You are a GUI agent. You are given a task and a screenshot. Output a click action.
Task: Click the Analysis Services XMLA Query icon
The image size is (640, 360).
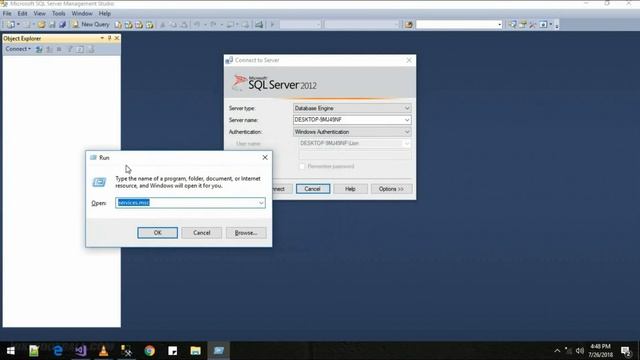coord(149,24)
